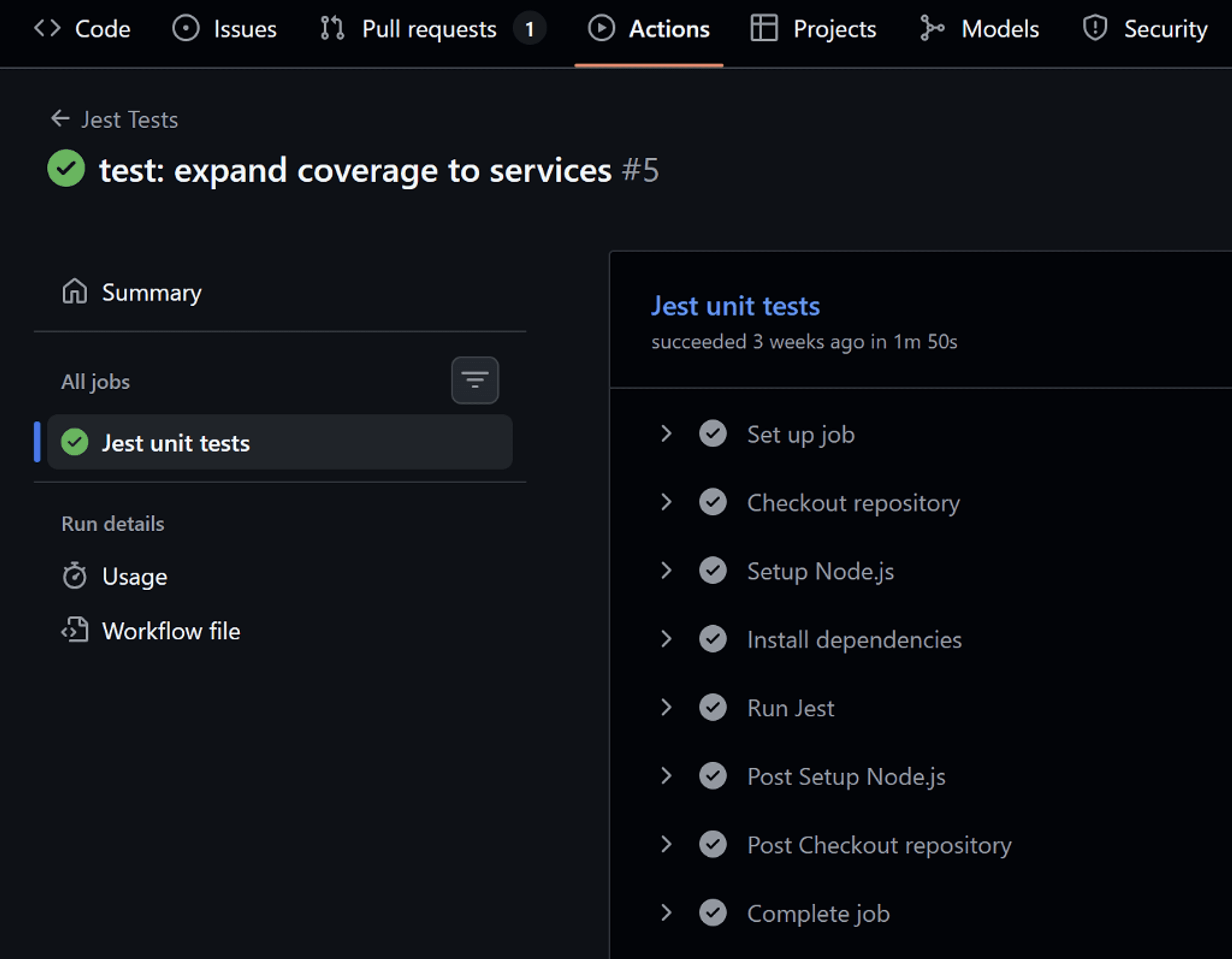Viewport: 1232px width, 959px height.
Task: Open the Security tab
Action: [1145, 29]
